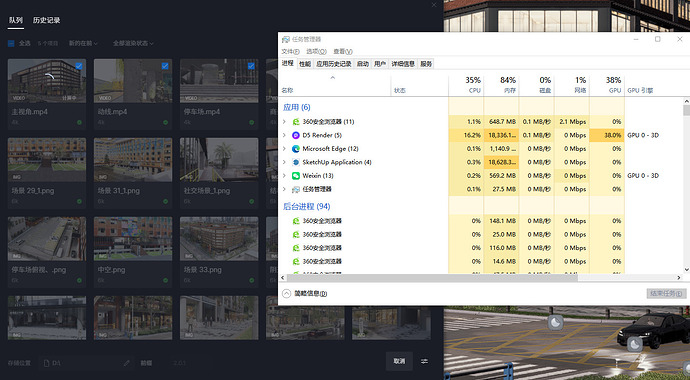Click the Microsoft Edge process icon
Viewport: 690px width, 380px height.
point(296,149)
